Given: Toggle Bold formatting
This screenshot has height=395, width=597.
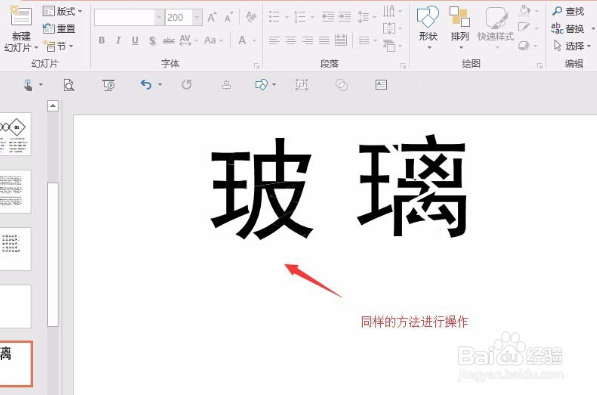Looking at the screenshot, I should (x=102, y=40).
